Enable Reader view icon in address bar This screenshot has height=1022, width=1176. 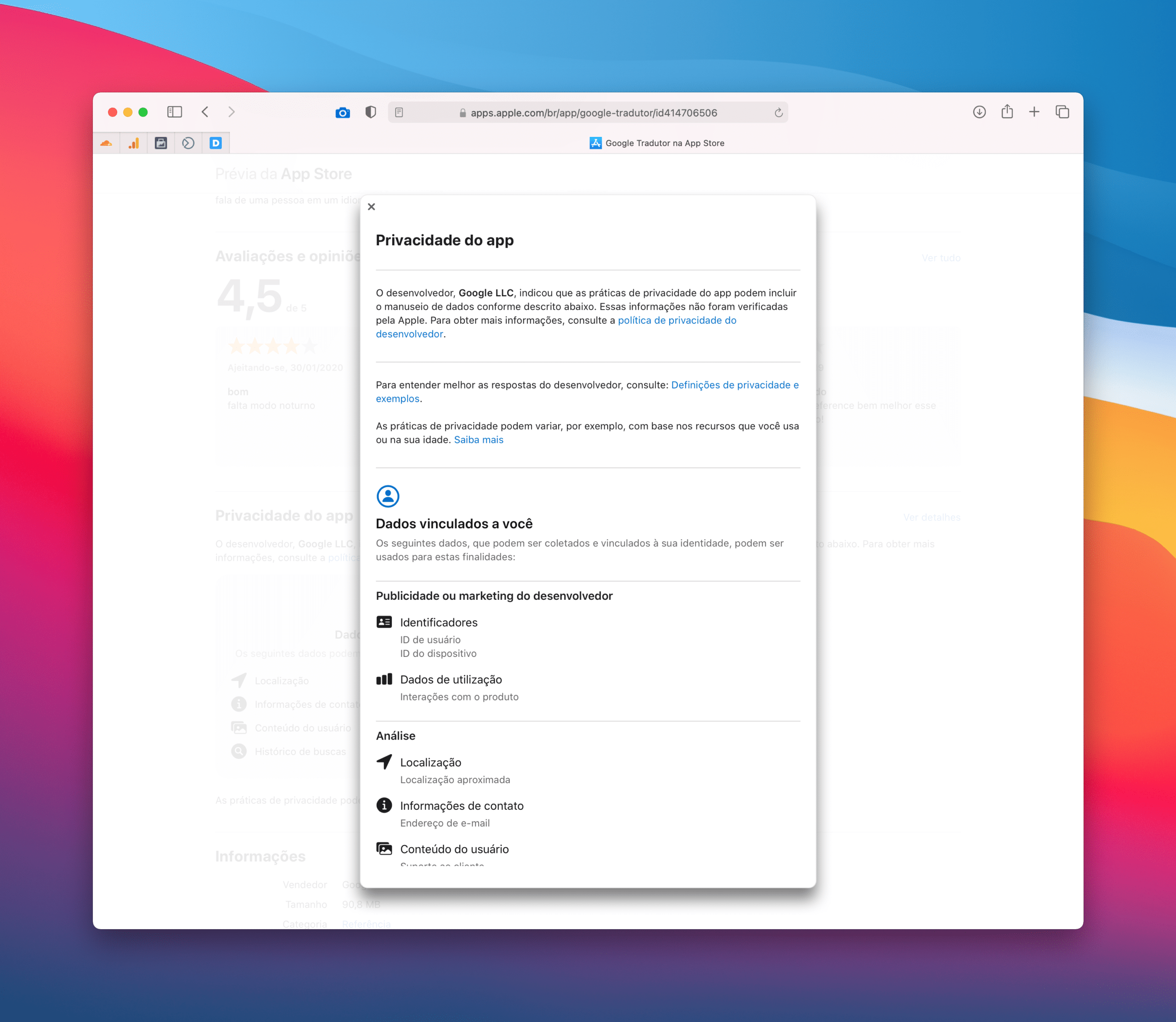click(x=399, y=113)
